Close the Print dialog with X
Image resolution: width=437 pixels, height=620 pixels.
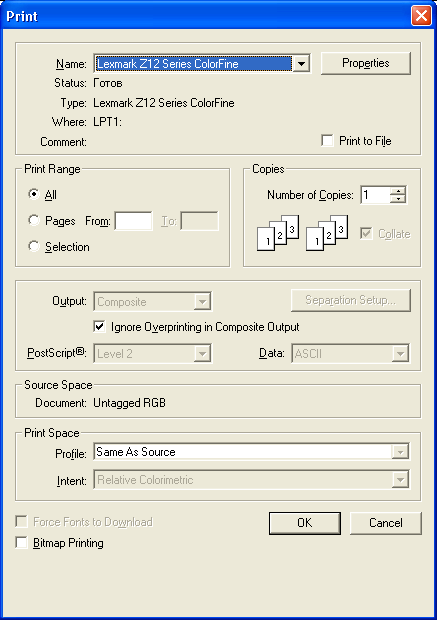tap(421, 16)
